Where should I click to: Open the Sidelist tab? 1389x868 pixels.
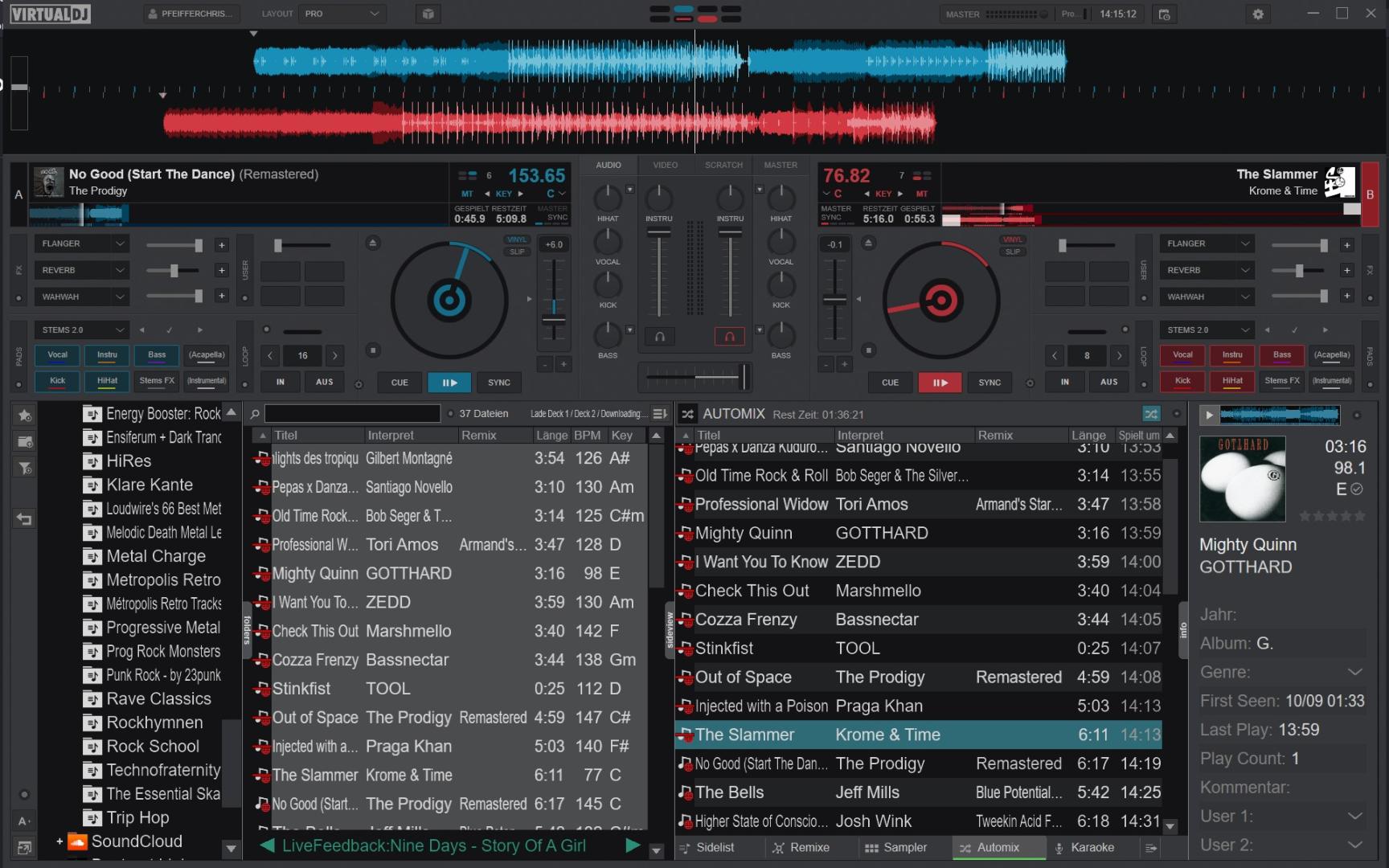click(707, 848)
